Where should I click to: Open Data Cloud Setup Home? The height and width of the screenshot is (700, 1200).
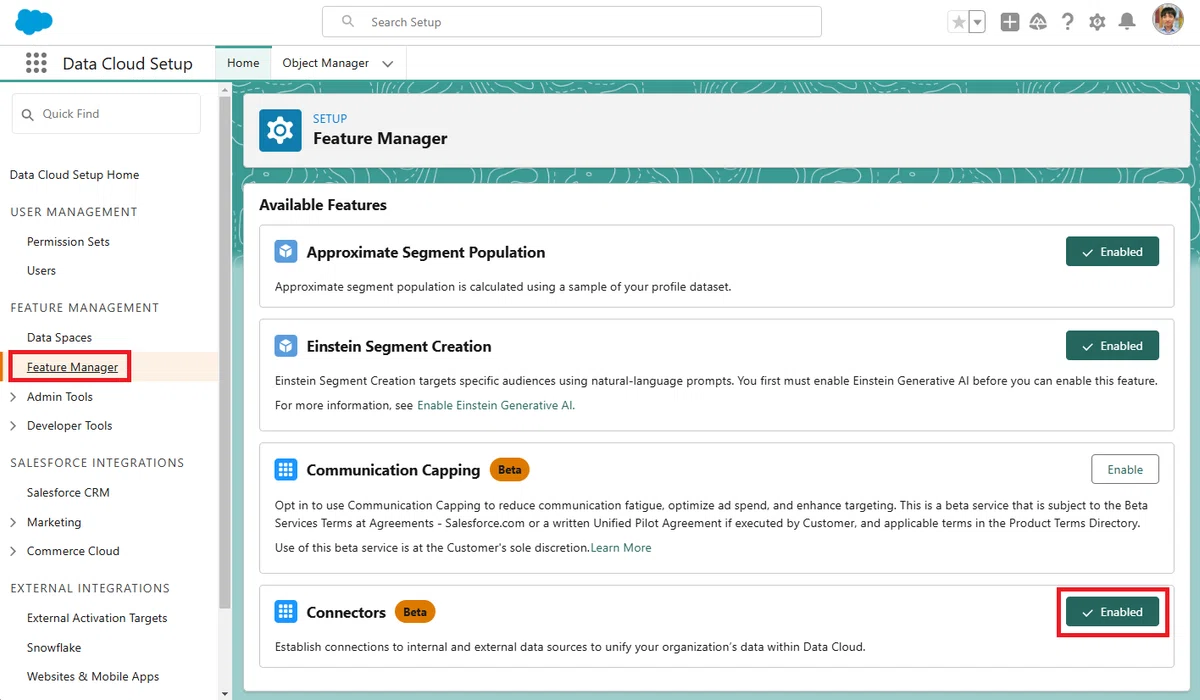75,175
